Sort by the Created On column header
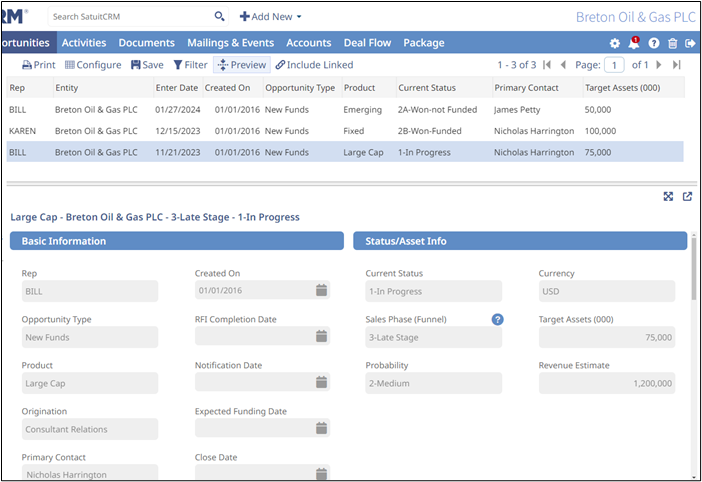The width and height of the screenshot is (702, 482). coord(233,88)
